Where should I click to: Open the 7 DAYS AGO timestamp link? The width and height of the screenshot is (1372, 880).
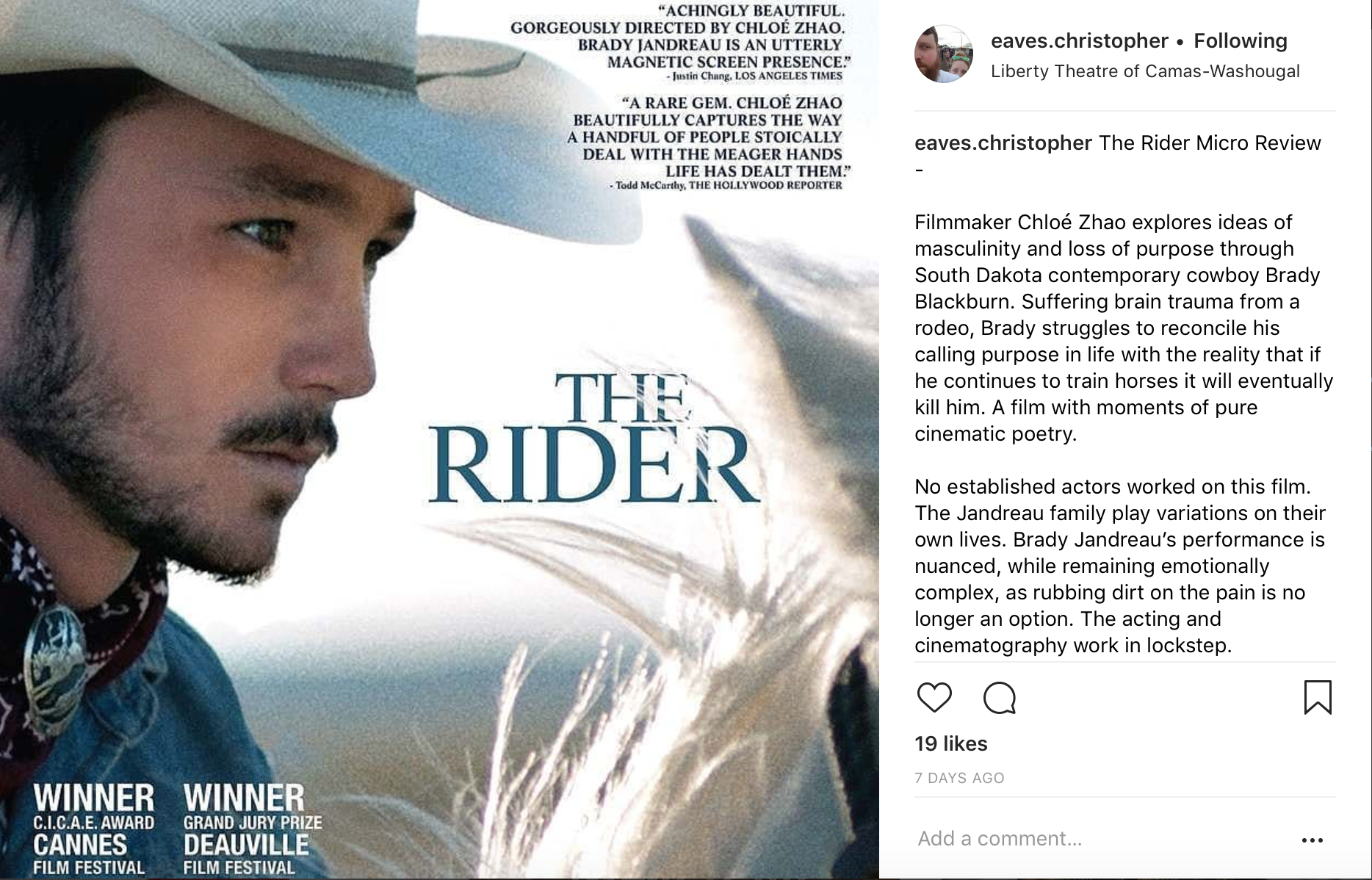(x=959, y=778)
